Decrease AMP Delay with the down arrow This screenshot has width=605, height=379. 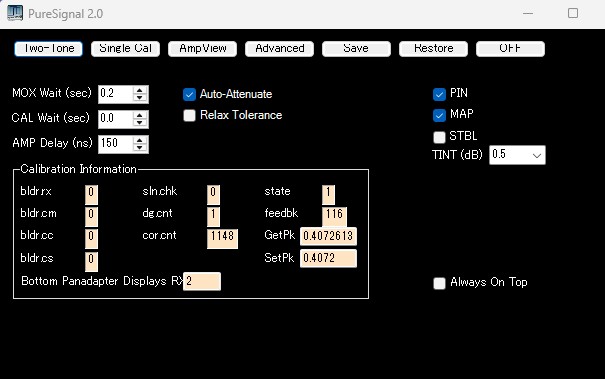coord(140,148)
